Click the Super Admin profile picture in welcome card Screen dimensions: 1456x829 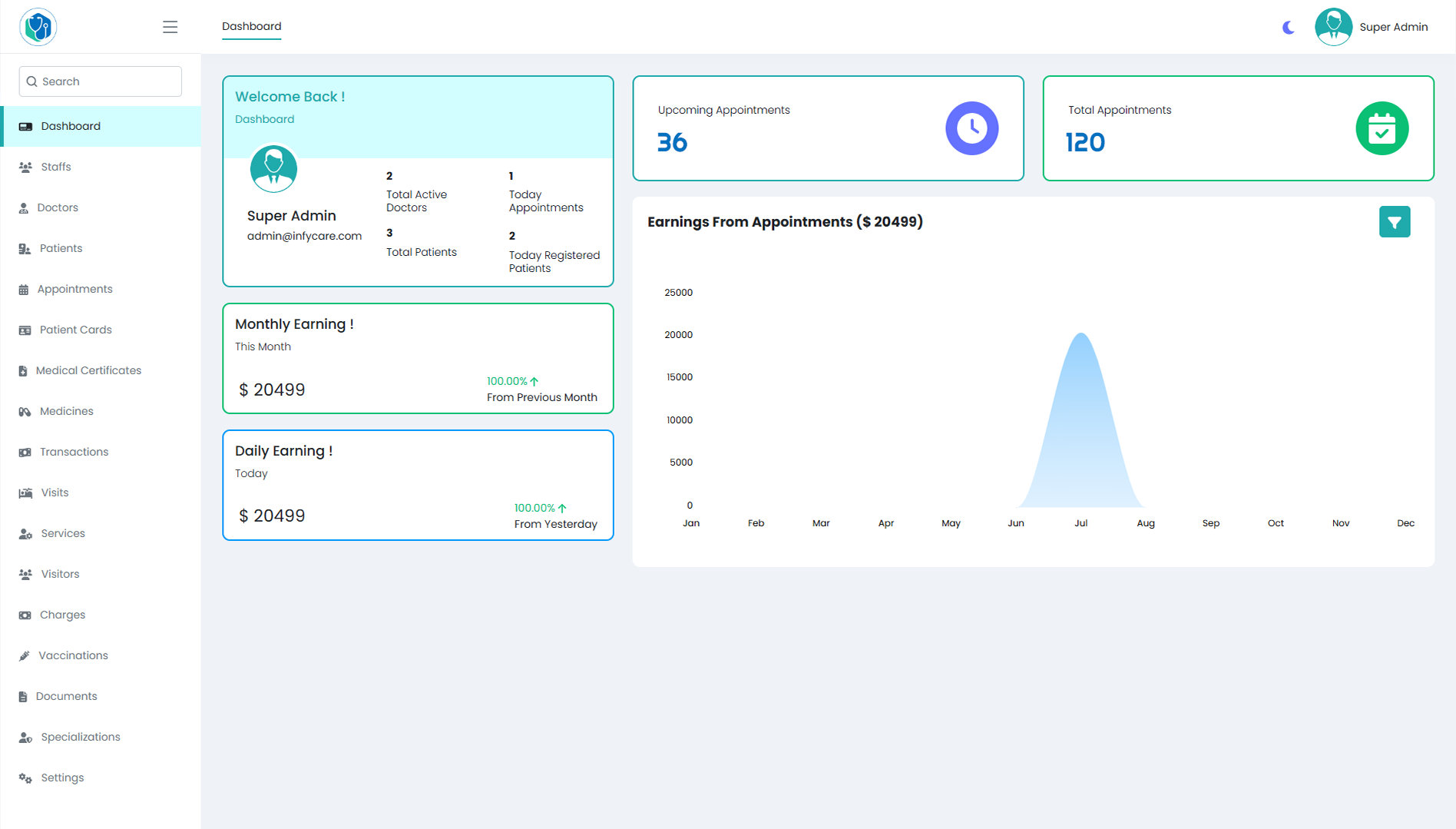pos(273,169)
